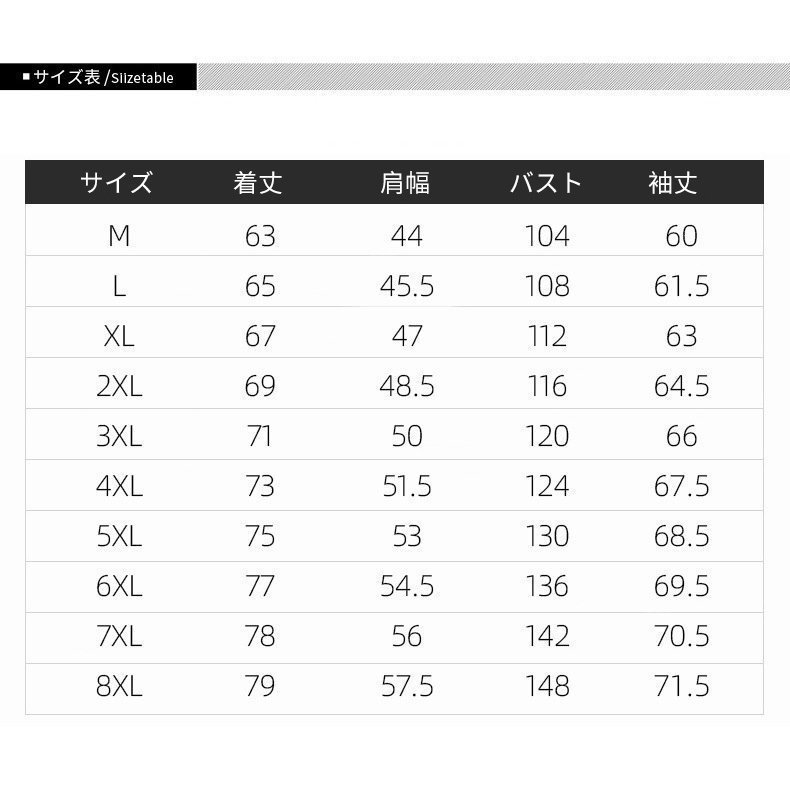Select the XL bust value 112
The height and width of the screenshot is (790, 790).
[547, 336]
